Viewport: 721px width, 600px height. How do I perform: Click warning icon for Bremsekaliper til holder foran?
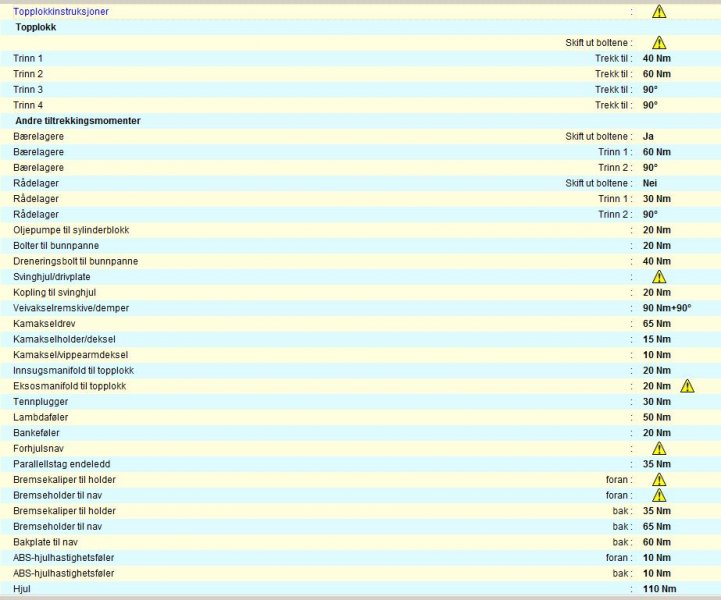tap(659, 480)
